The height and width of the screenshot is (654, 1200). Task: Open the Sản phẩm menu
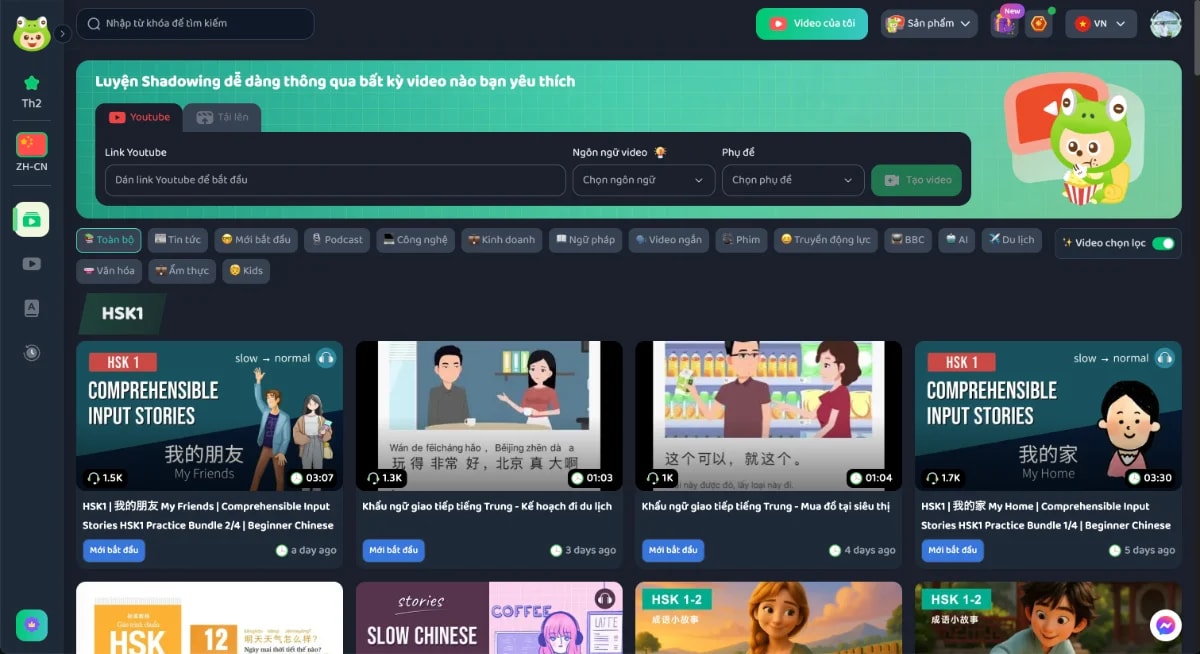pyautogui.click(x=928, y=22)
